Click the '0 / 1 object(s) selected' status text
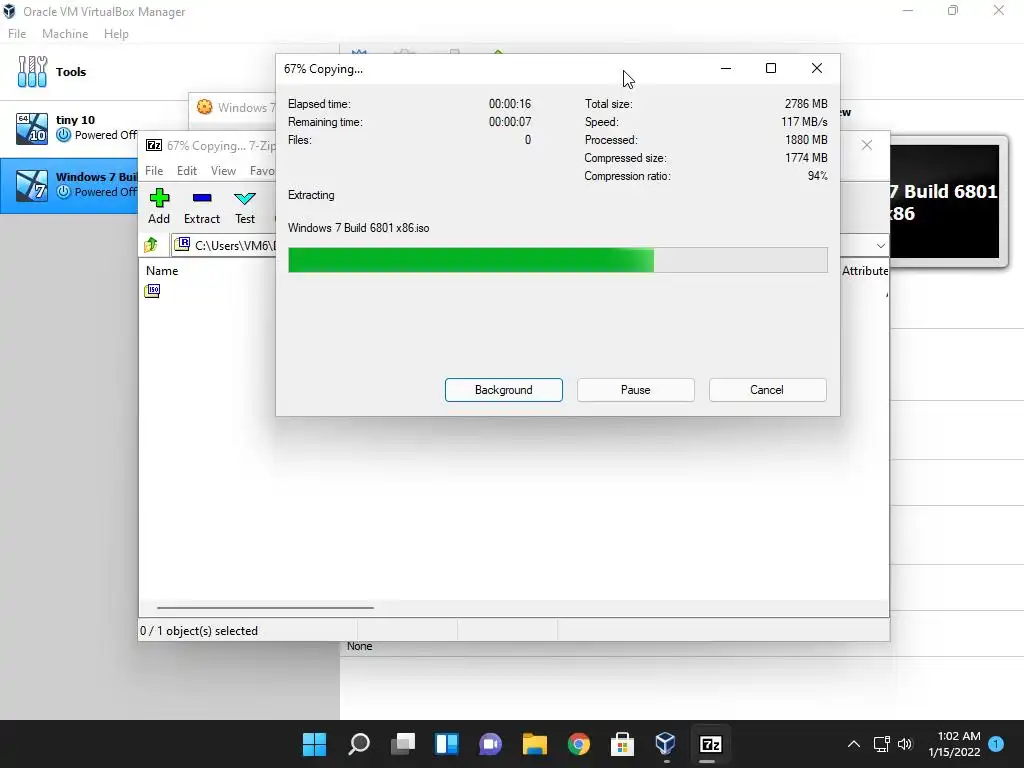The width and height of the screenshot is (1024, 768). (x=199, y=631)
